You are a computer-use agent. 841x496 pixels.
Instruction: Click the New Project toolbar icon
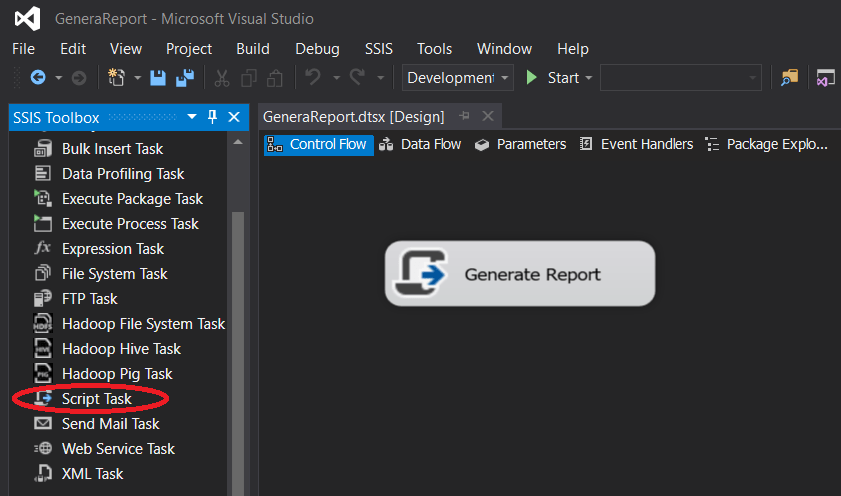[x=116, y=78]
